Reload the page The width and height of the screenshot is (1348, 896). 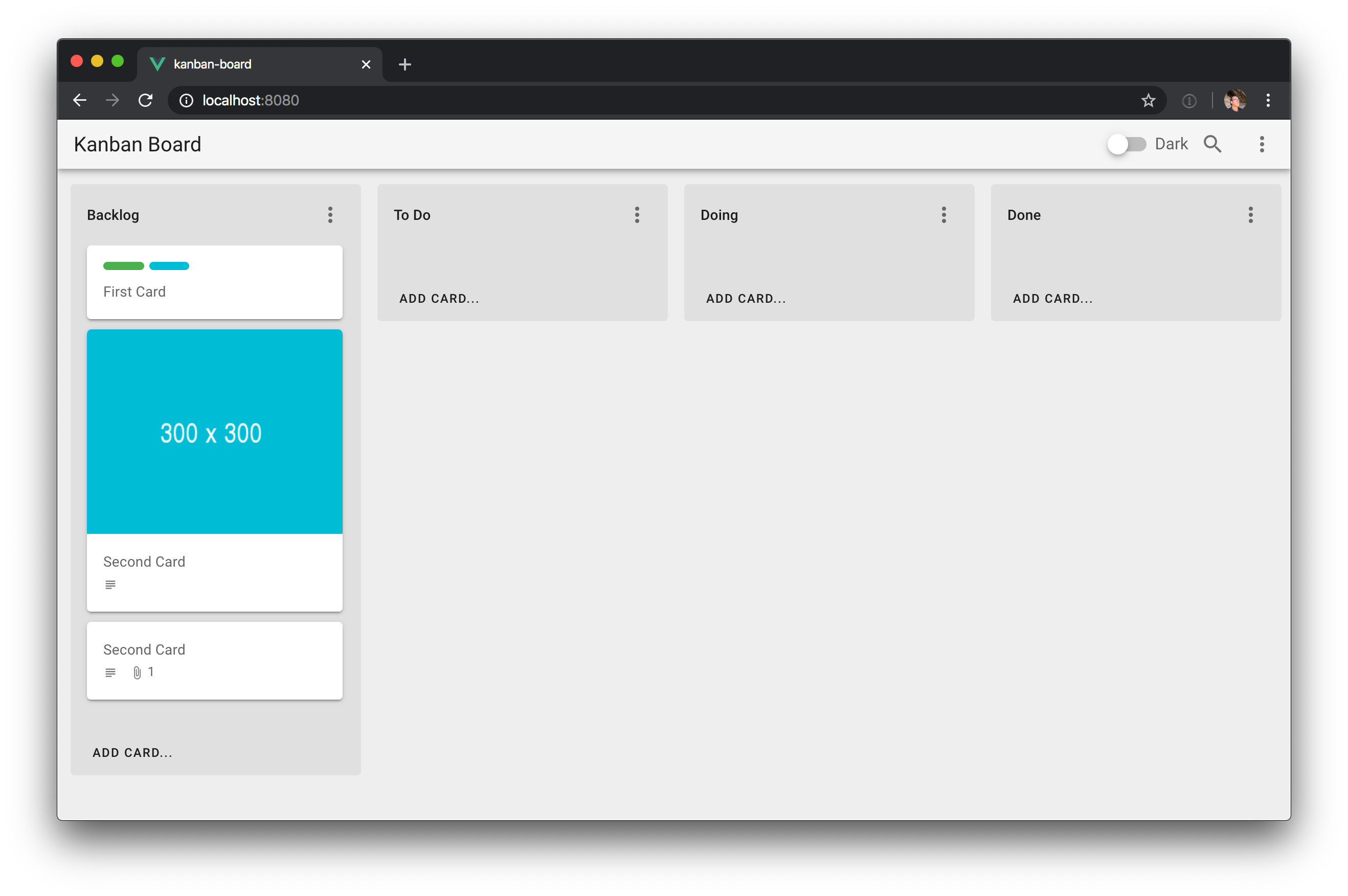pyautogui.click(x=146, y=101)
